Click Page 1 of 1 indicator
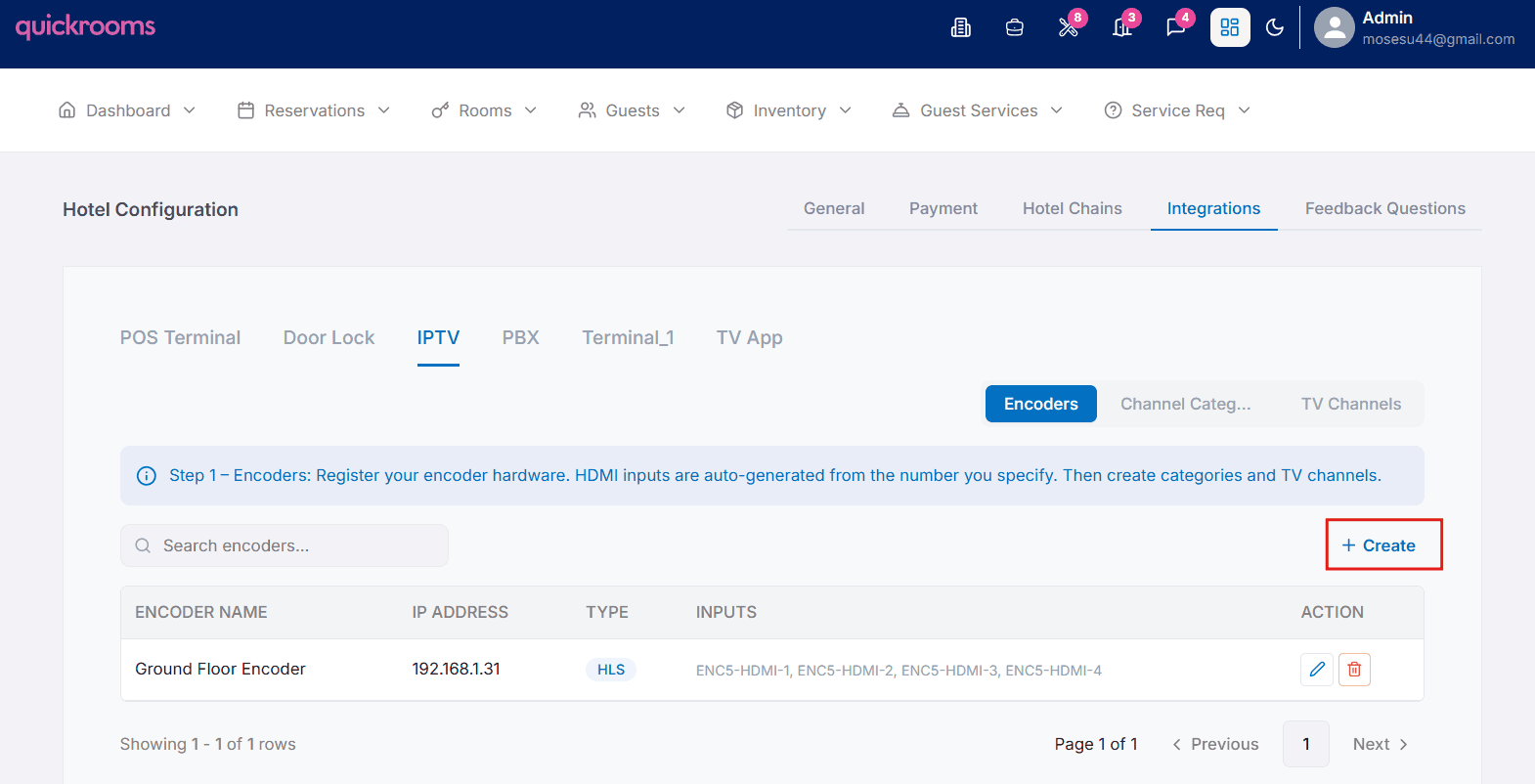 coord(1096,744)
